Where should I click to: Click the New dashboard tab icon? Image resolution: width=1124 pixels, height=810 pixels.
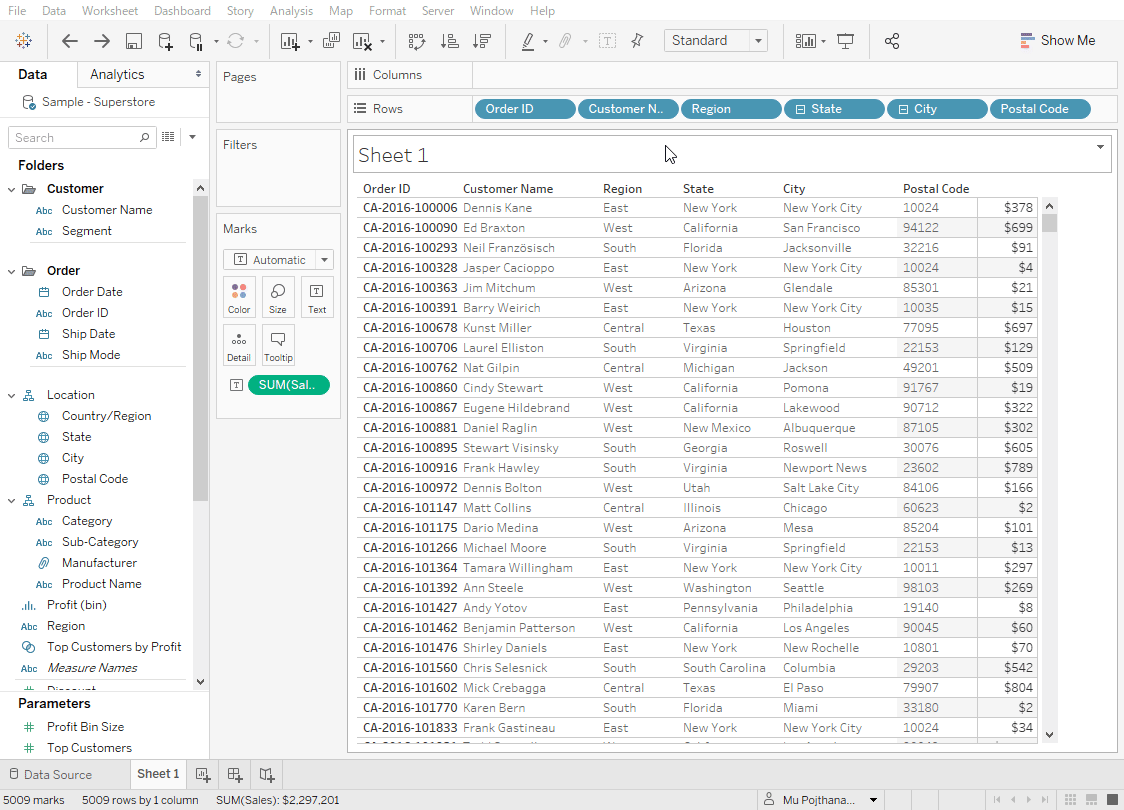(x=235, y=774)
